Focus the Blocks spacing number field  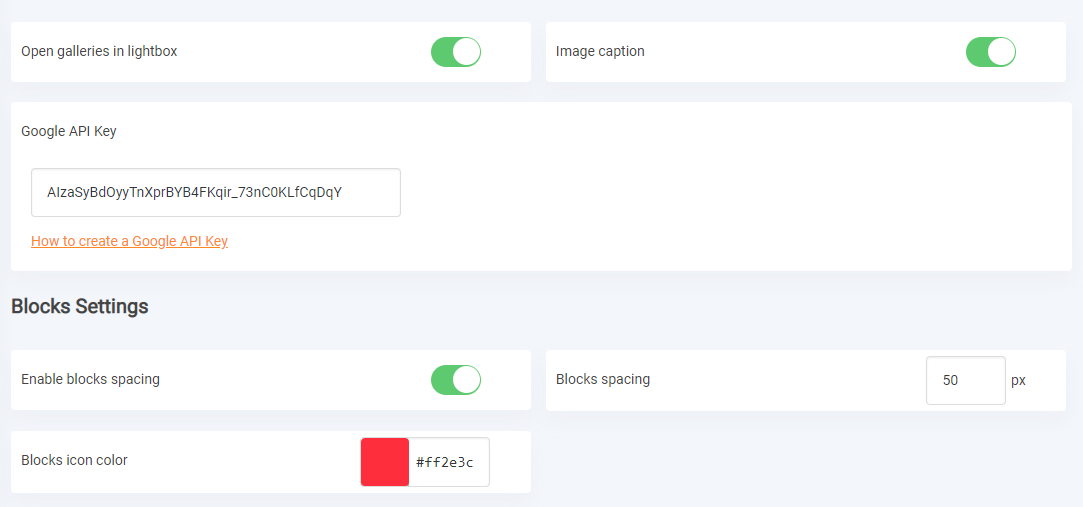[x=965, y=380]
